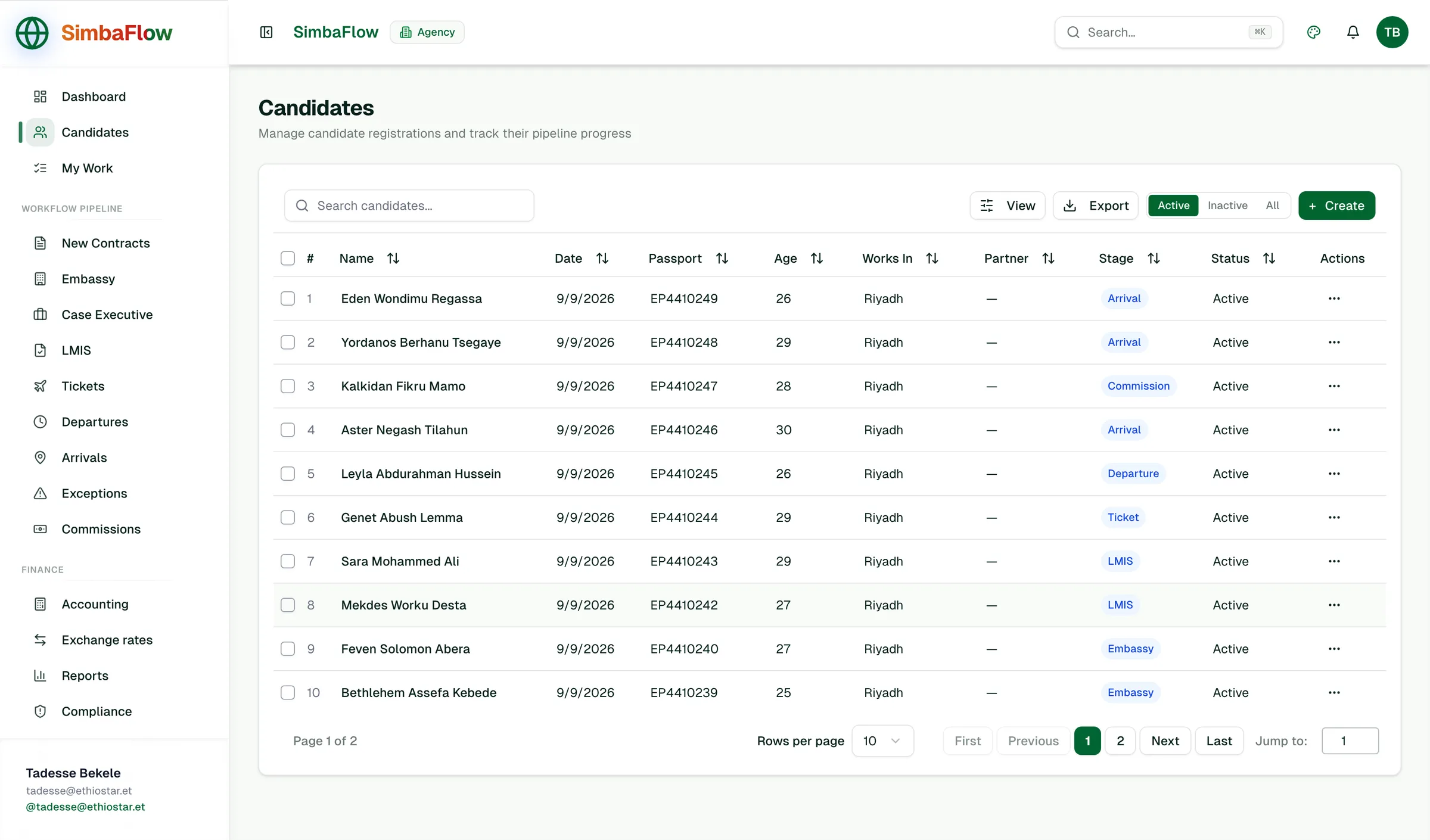
Task: Select the Active filter tab
Action: pyautogui.click(x=1173, y=206)
